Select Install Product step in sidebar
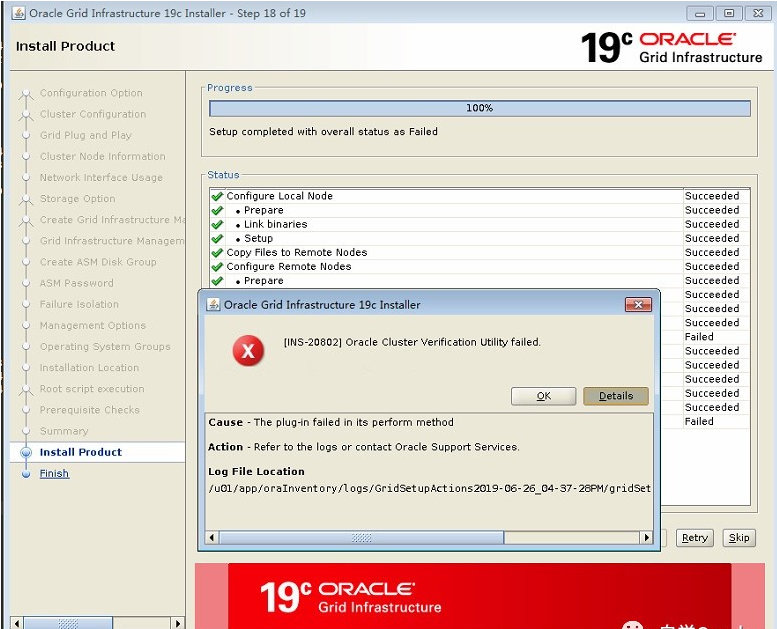Screen dimensions: 777x629 (x=80, y=453)
